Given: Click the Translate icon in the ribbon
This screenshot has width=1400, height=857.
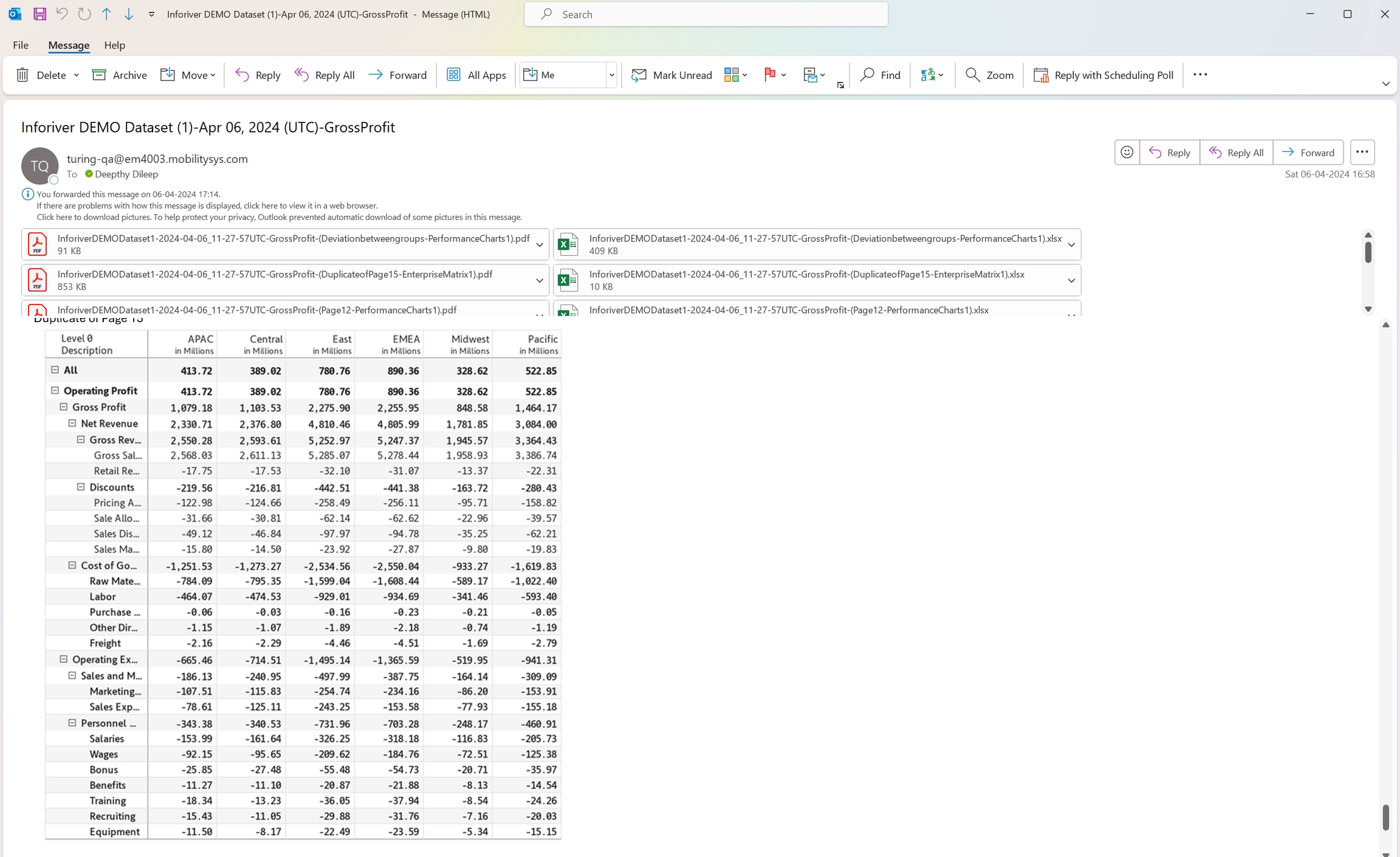Looking at the screenshot, I should 928,75.
